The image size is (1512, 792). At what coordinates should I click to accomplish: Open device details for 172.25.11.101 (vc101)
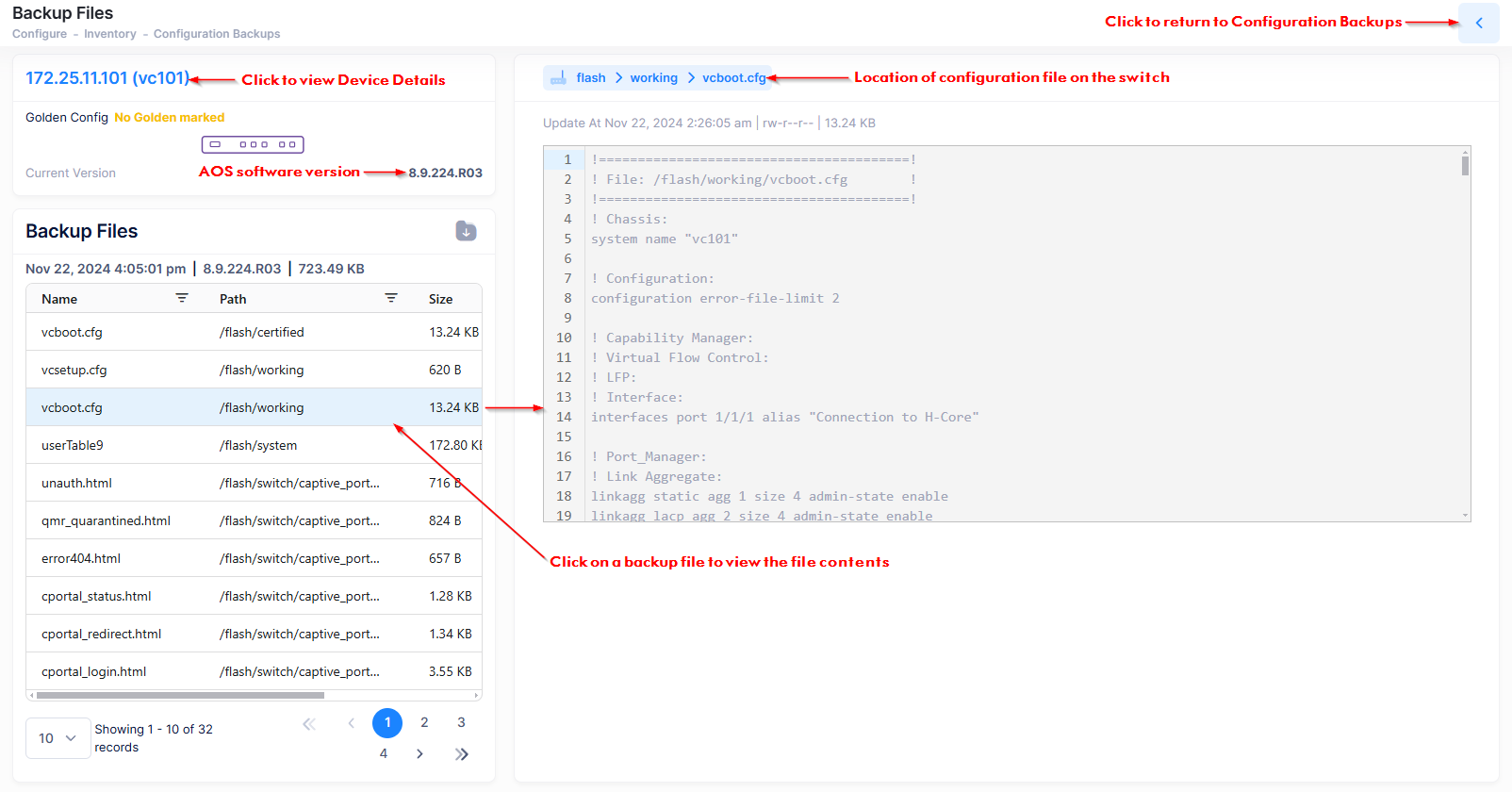click(x=107, y=78)
